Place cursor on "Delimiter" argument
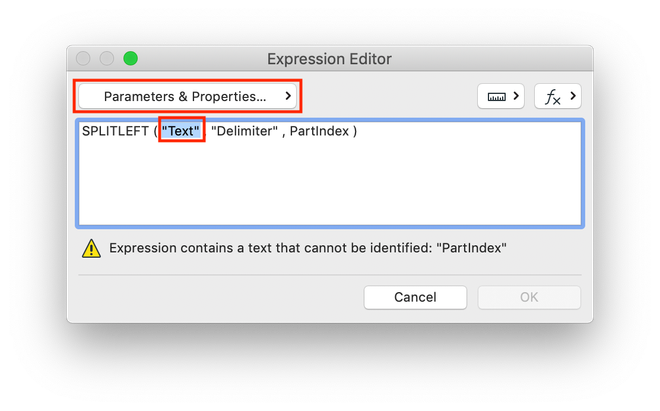 click(244, 132)
